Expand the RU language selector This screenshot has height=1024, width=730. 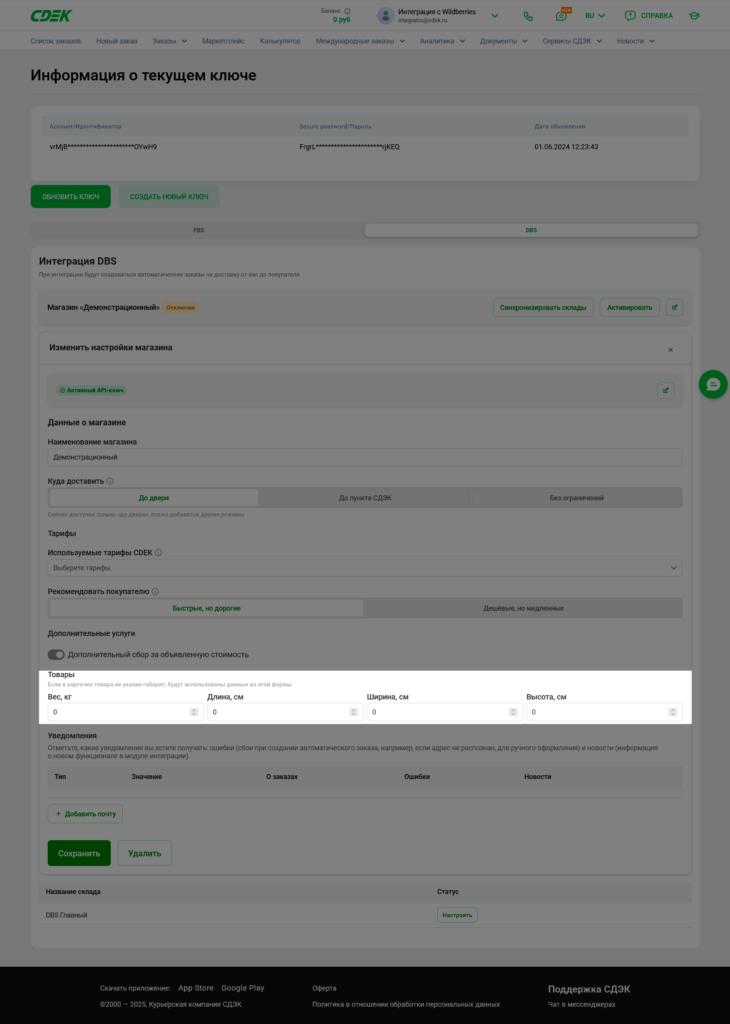[595, 16]
